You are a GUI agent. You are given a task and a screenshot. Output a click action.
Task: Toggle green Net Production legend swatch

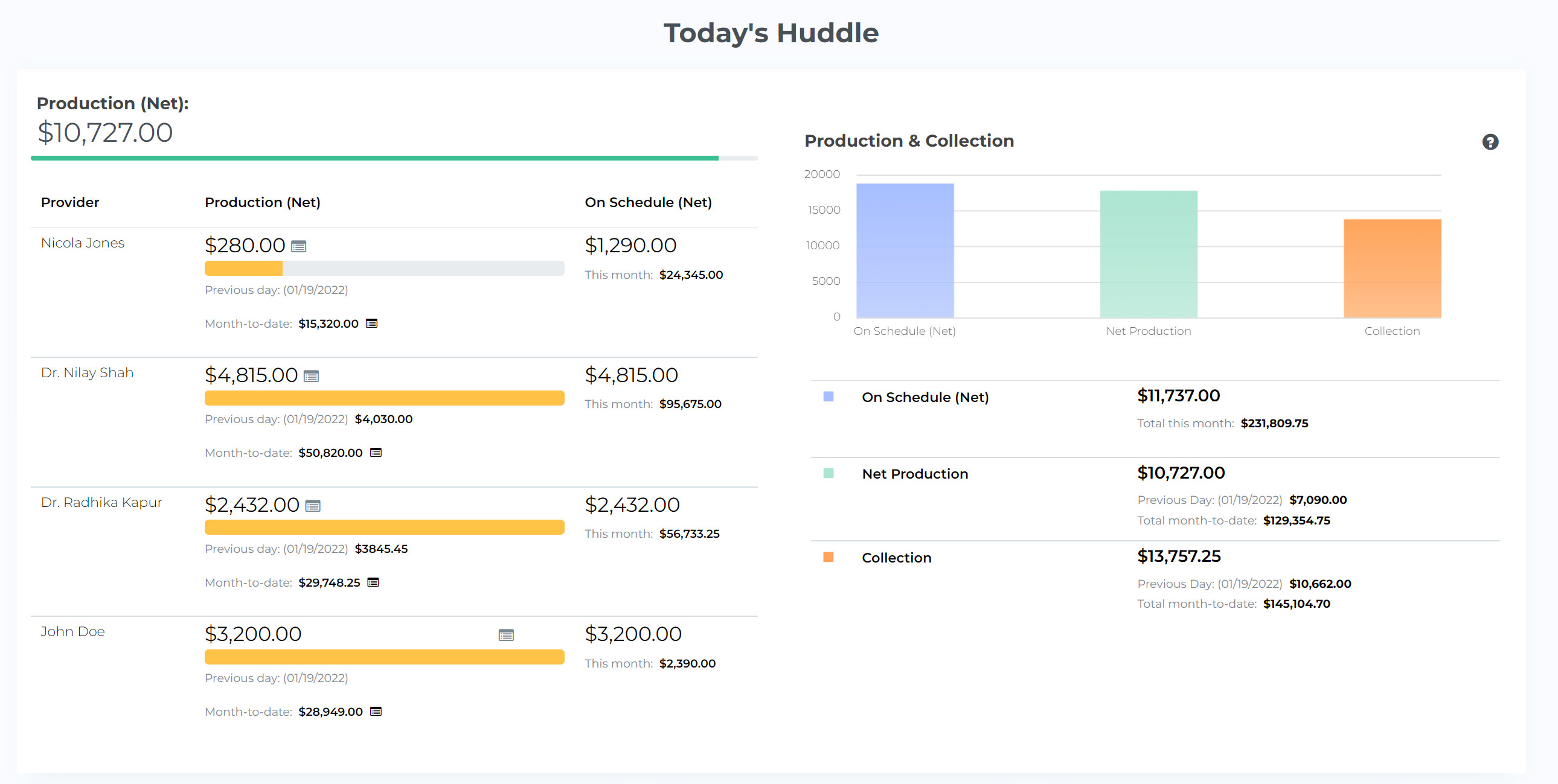pos(828,473)
